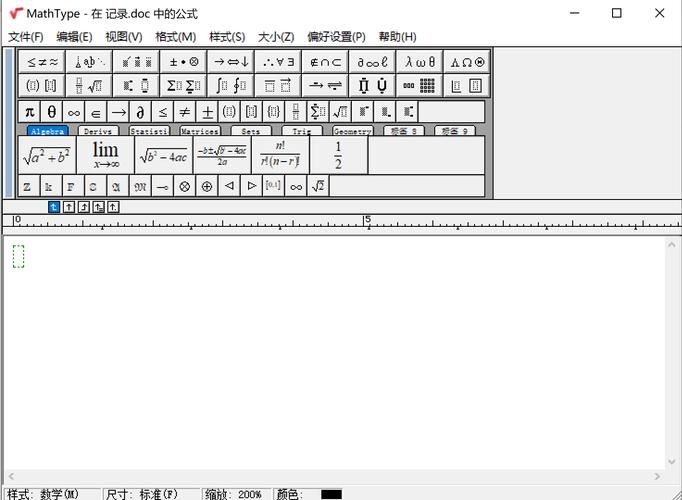This screenshot has width=682, height=500.
Task: Click the black 颜色 swatch in status bar
Action: pyautogui.click(x=331, y=494)
